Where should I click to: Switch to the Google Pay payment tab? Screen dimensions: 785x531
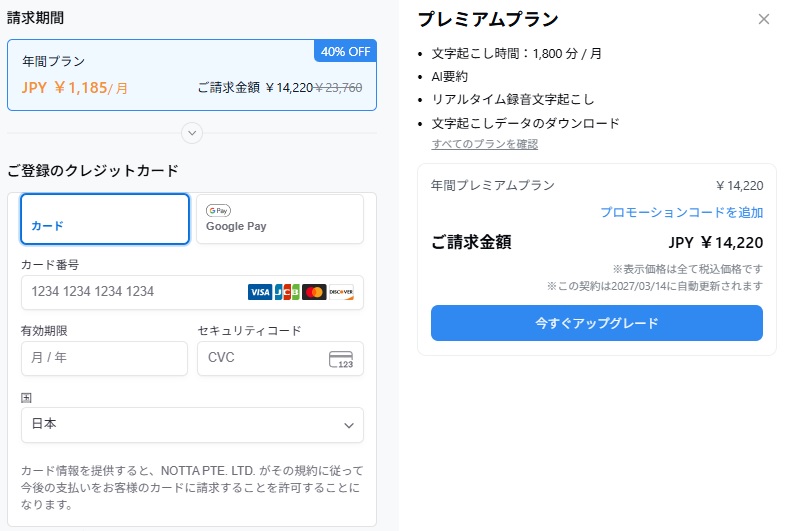coord(279,219)
